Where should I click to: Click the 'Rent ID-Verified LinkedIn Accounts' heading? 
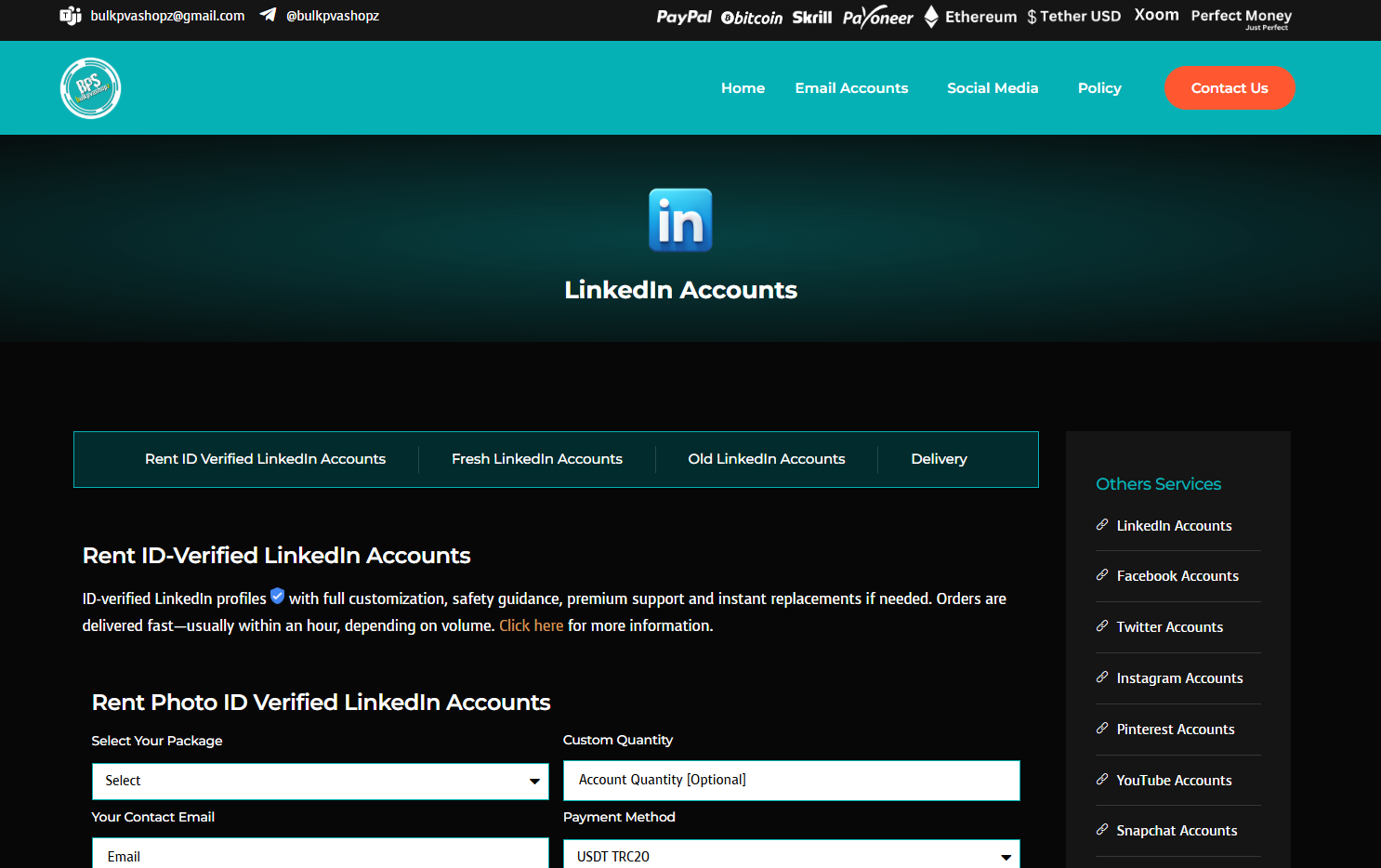point(276,556)
